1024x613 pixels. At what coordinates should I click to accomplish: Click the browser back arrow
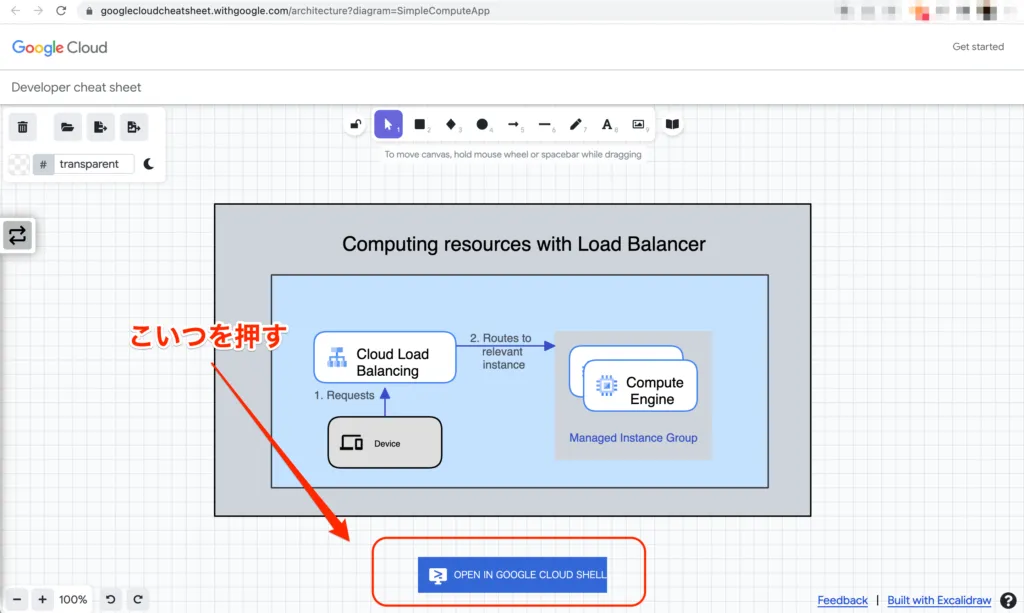click(16, 10)
